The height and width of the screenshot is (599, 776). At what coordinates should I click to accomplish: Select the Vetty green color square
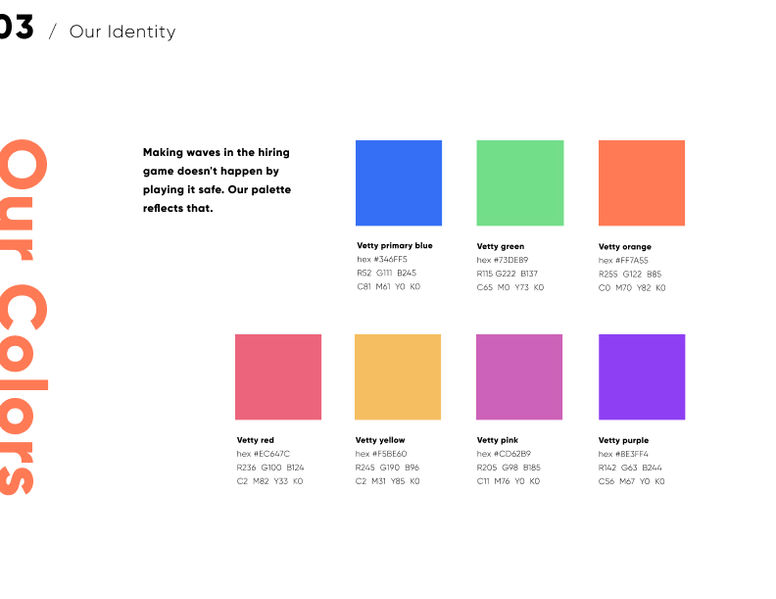[x=519, y=183]
